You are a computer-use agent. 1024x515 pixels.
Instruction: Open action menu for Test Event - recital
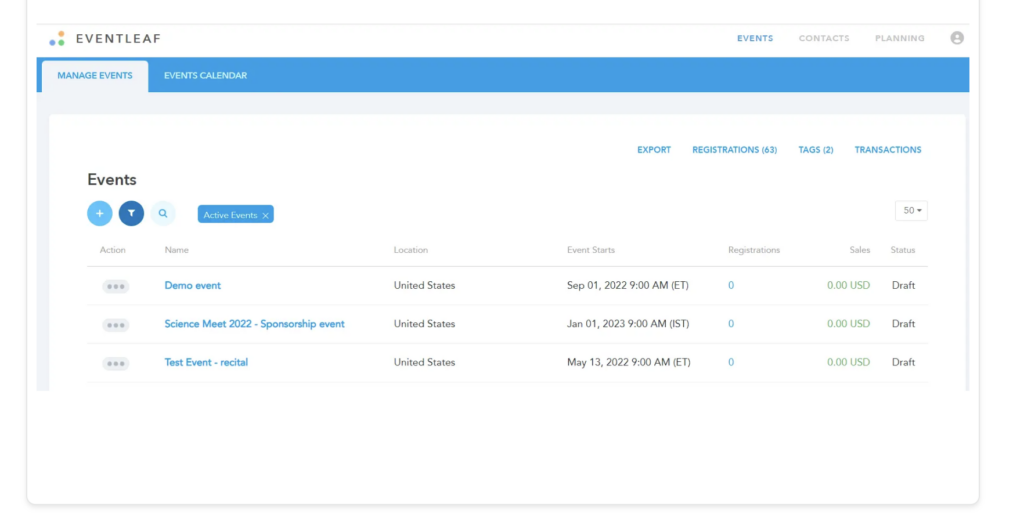(x=115, y=363)
